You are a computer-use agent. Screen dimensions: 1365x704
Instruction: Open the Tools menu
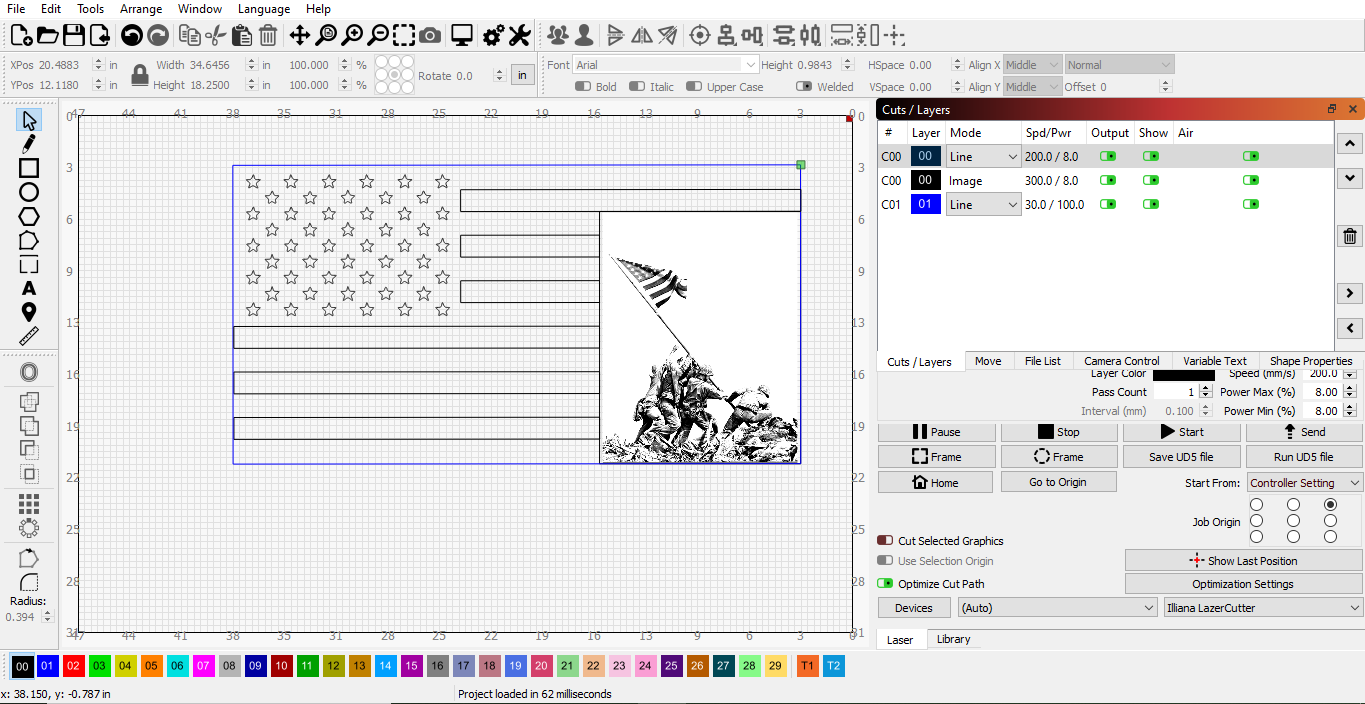click(x=91, y=9)
